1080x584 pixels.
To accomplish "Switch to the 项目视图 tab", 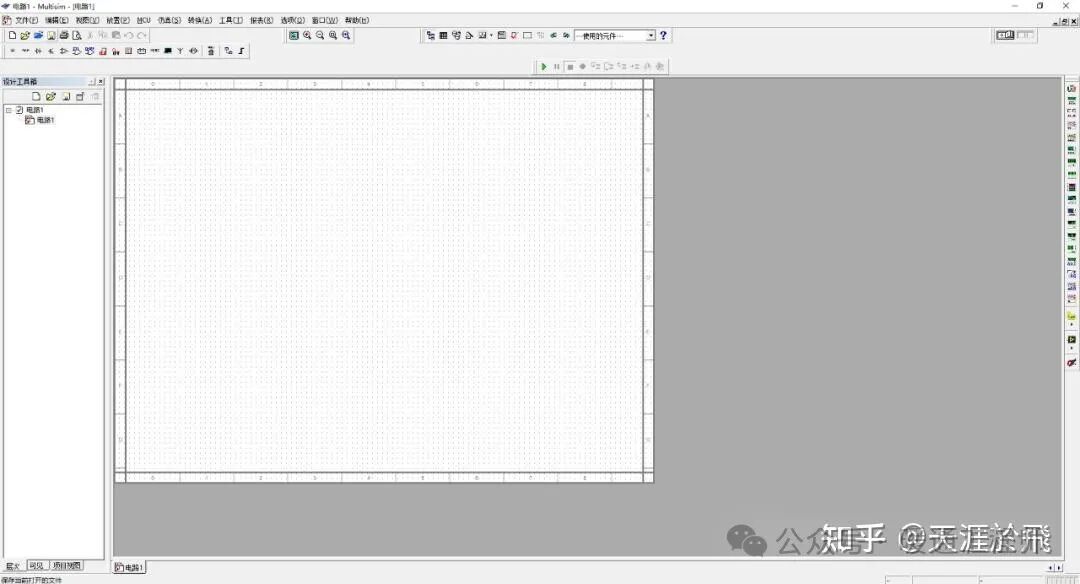I will [x=67, y=566].
